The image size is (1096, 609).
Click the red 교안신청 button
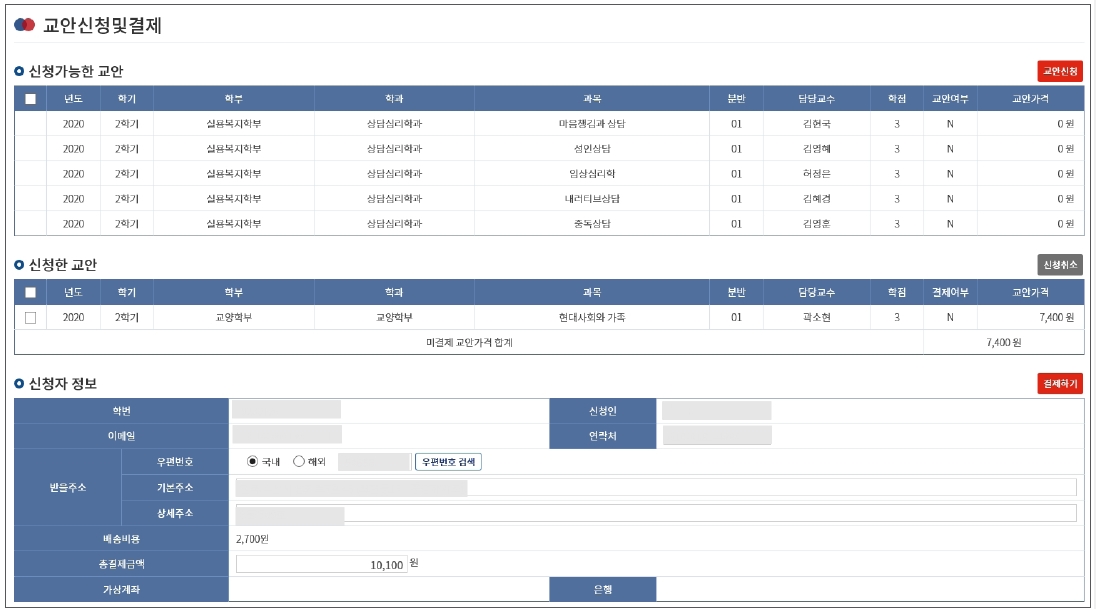(x=1060, y=71)
